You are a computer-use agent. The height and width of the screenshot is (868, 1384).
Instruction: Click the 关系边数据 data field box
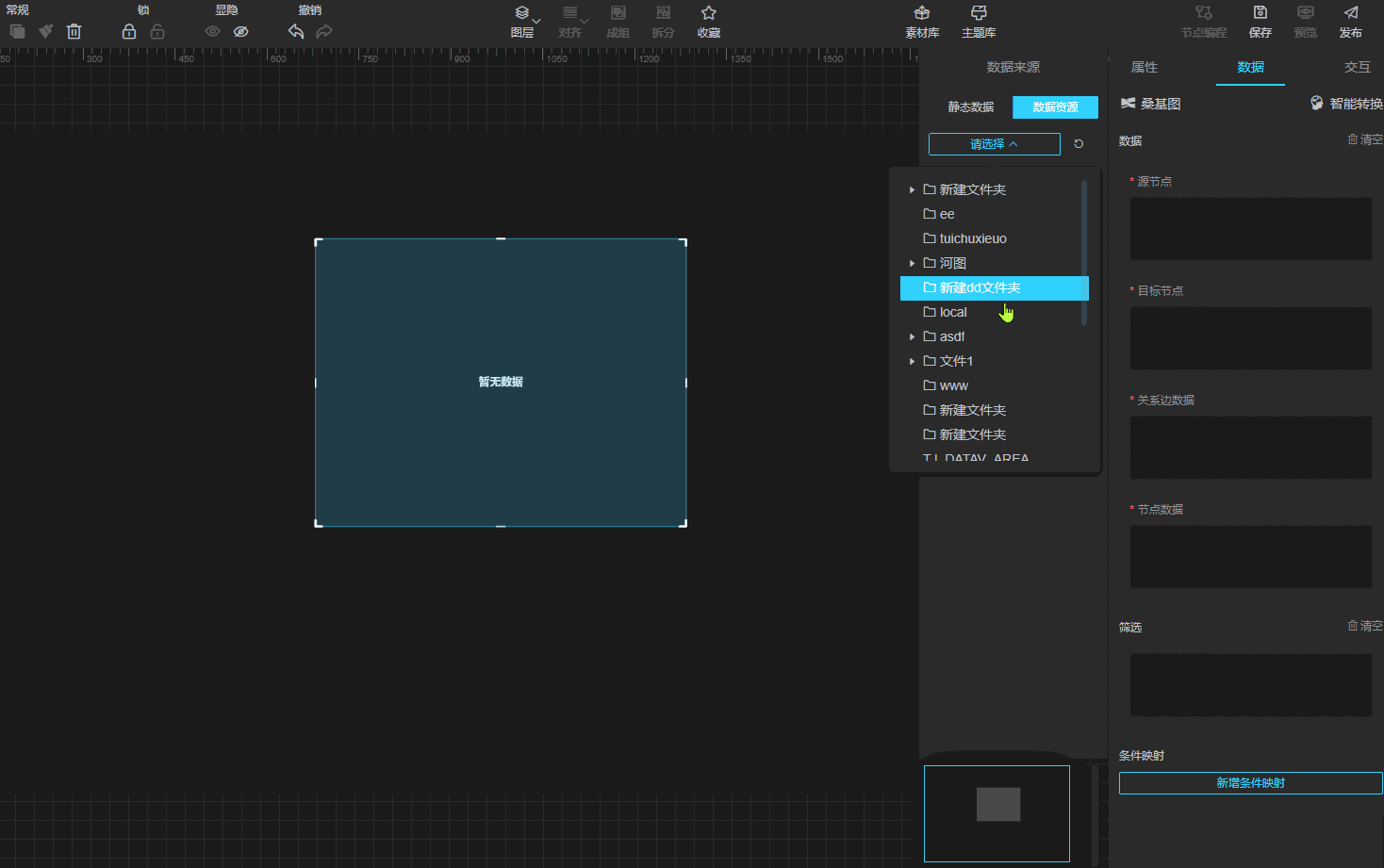1251,448
